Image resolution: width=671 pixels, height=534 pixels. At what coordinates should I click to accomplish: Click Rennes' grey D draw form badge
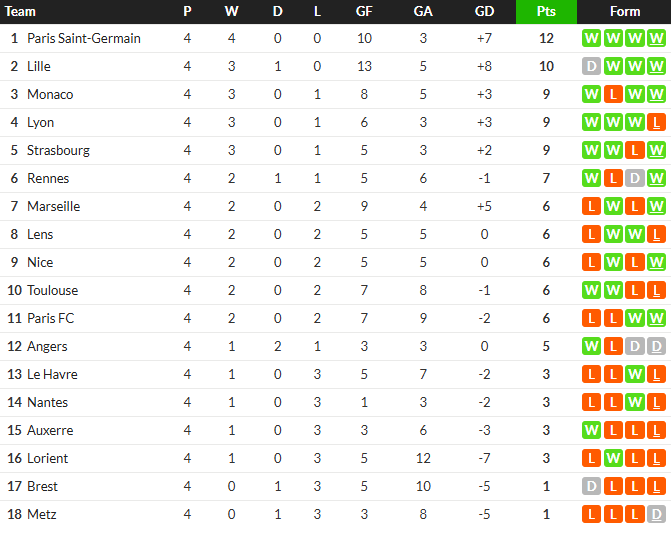(635, 178)
